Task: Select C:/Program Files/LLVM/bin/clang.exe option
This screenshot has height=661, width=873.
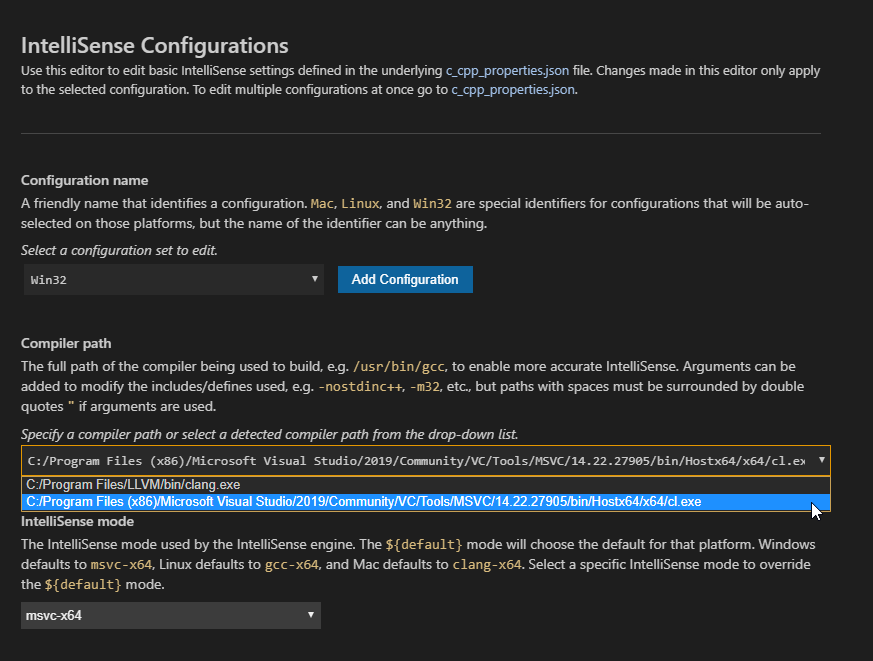Action: click(x=425, y=484)
